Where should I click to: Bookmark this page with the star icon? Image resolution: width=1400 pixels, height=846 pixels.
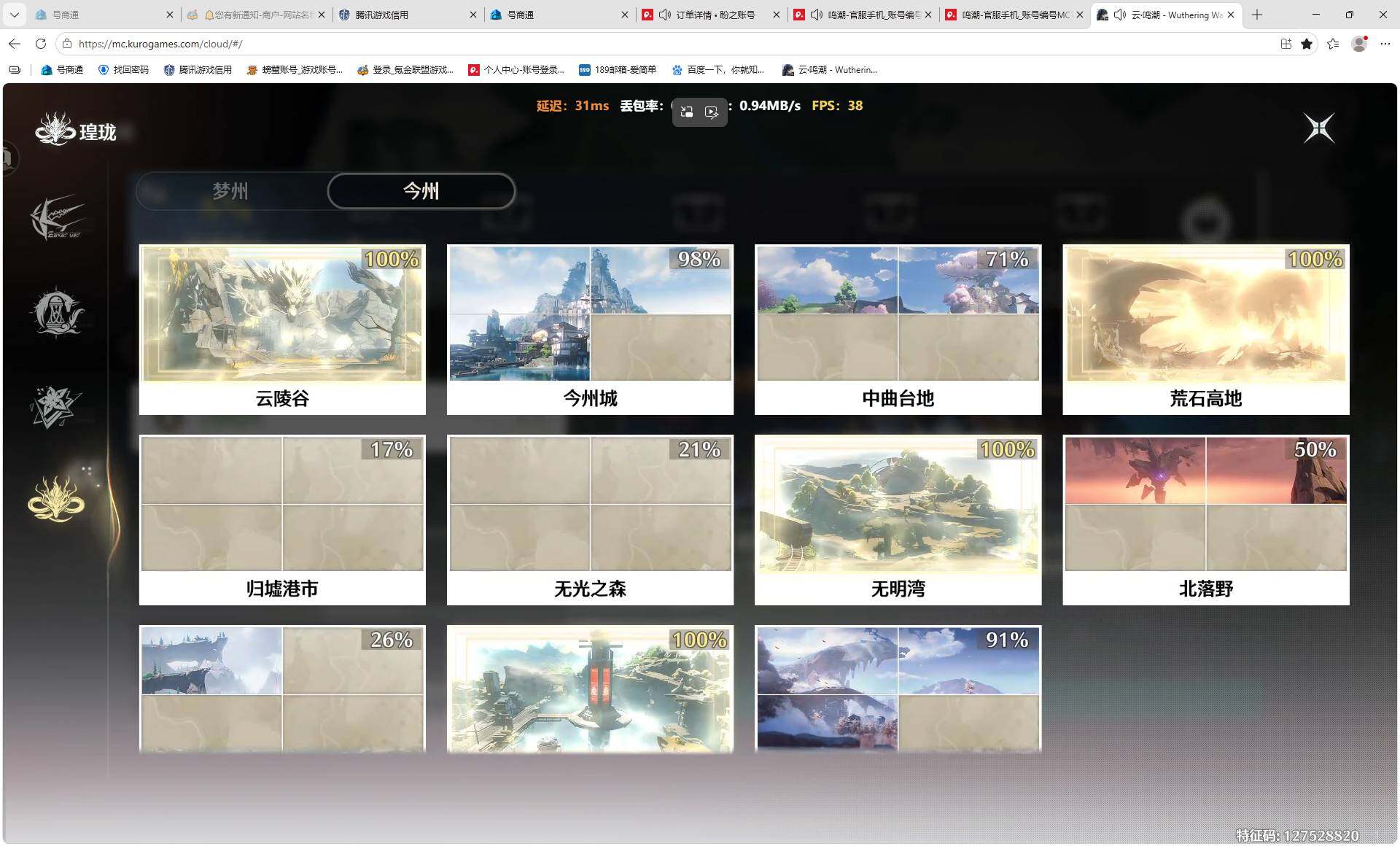pyautogui.click(x=1307, y=44)
